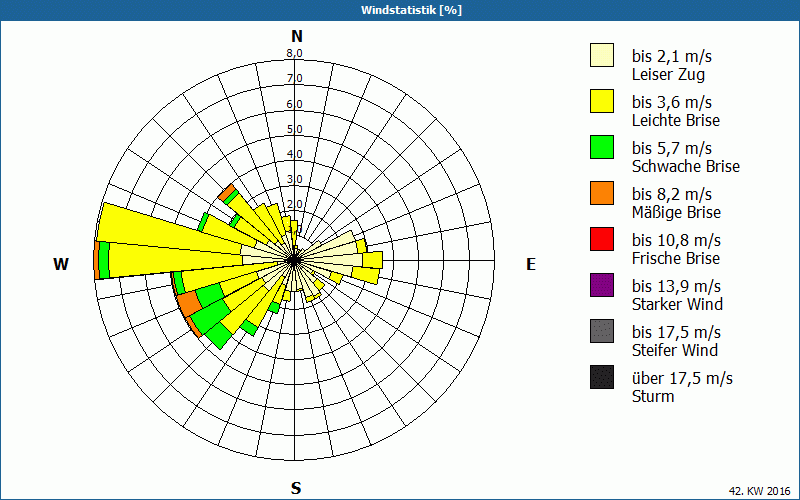Click the '6,0' radial axis value
This screenshot has width=800, height=500.
point(294,104)
